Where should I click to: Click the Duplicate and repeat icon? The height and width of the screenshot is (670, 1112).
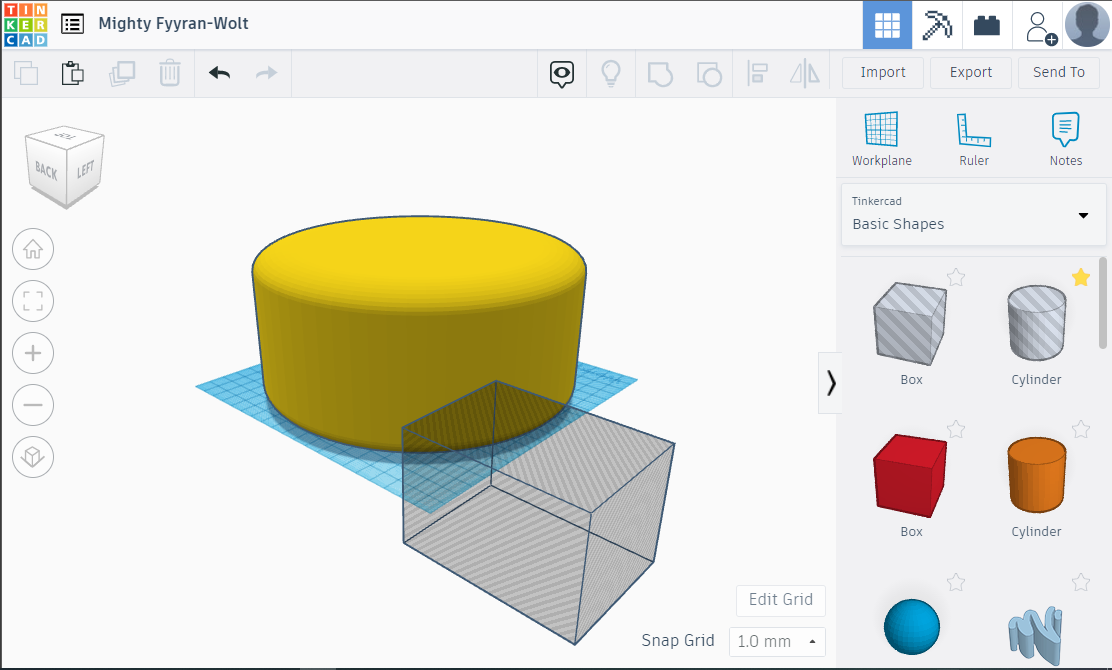pos(122,73)
